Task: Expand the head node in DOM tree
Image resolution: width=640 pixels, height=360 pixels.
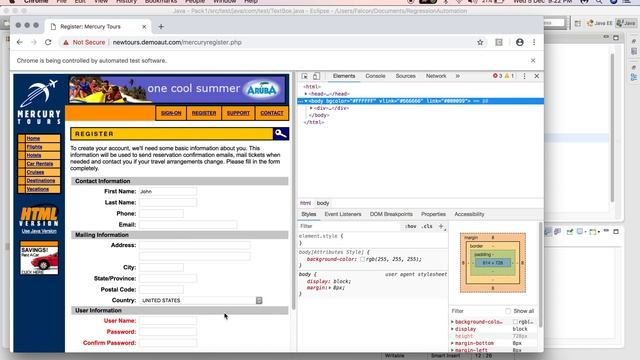Action: pyautogui.click(x=306, y=94)
